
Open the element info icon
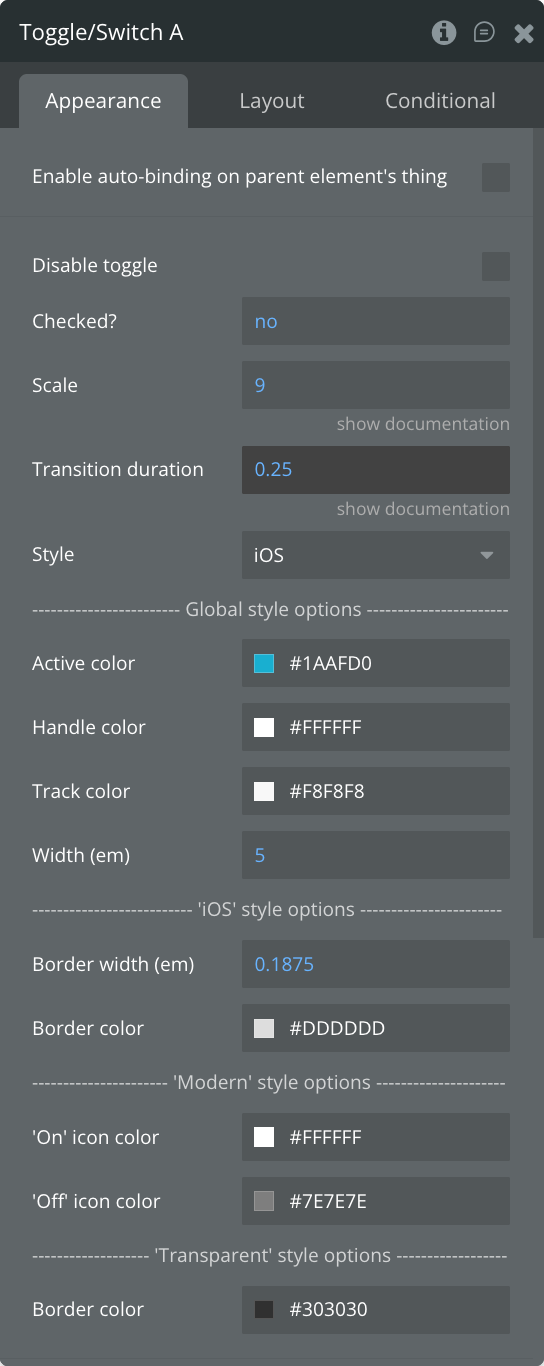444,33
